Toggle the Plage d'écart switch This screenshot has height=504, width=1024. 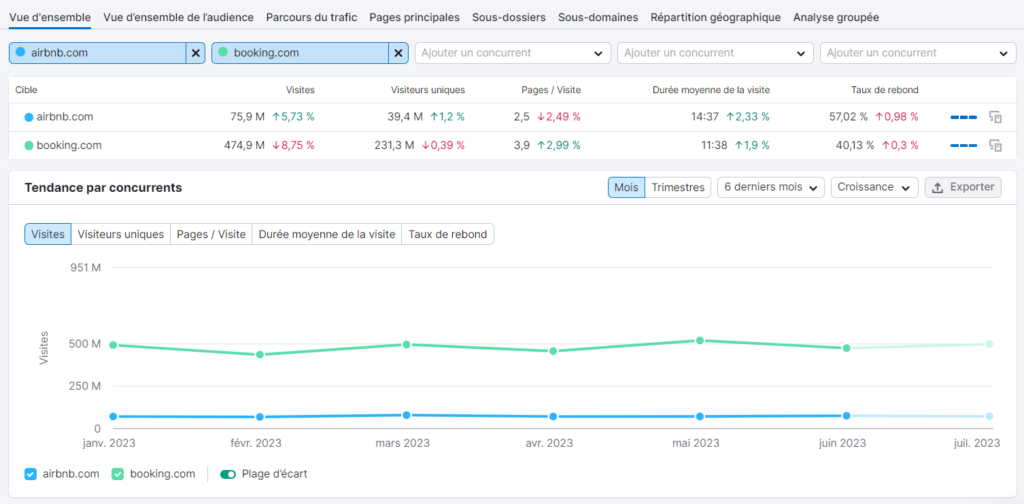pyautogui.click(x=228, y=474)
